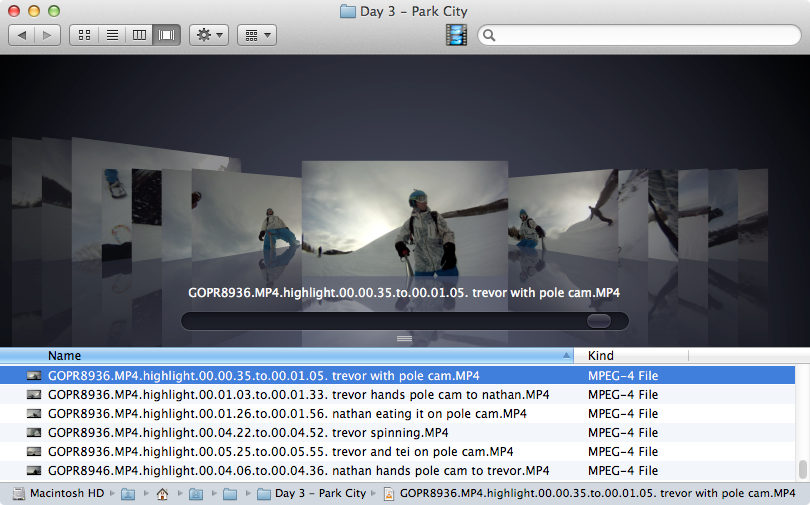The height and width of the screenshot is (505, 810).
Task: Toggle sort direction arrow on Name column
Action: (x=567, y=356)
